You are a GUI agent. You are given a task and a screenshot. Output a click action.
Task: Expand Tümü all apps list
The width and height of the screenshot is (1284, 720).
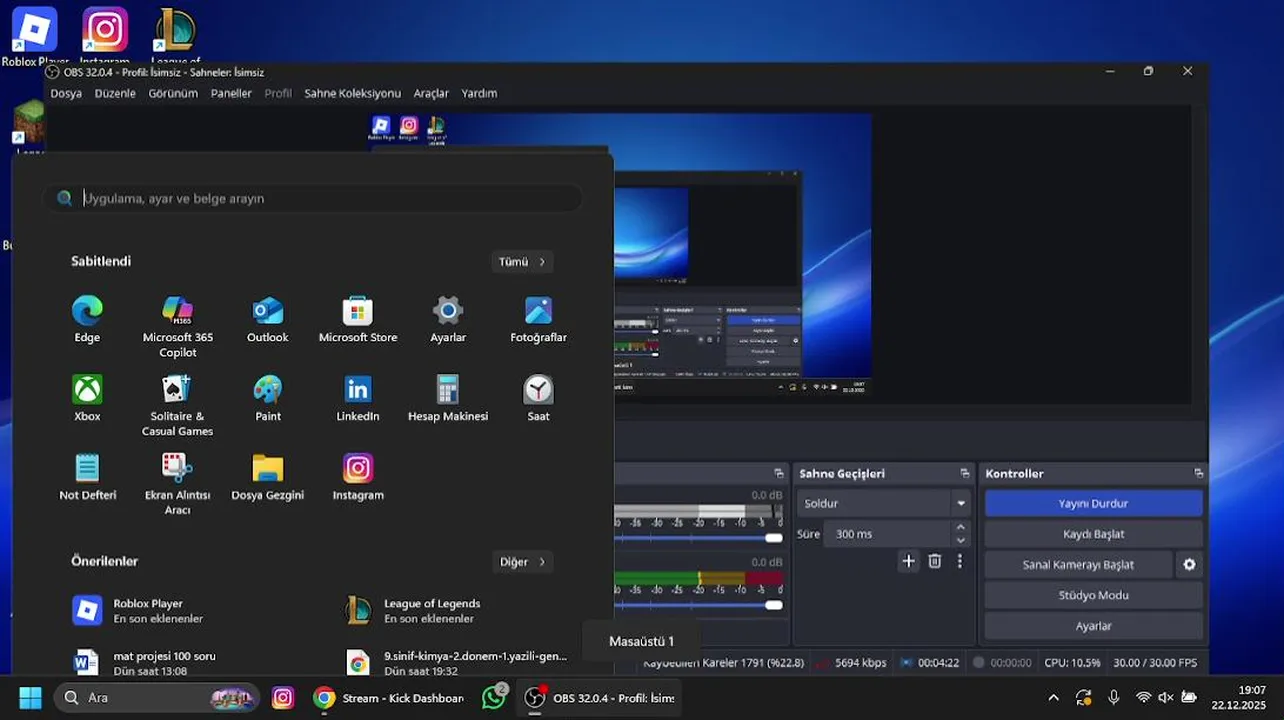(522, 261)
